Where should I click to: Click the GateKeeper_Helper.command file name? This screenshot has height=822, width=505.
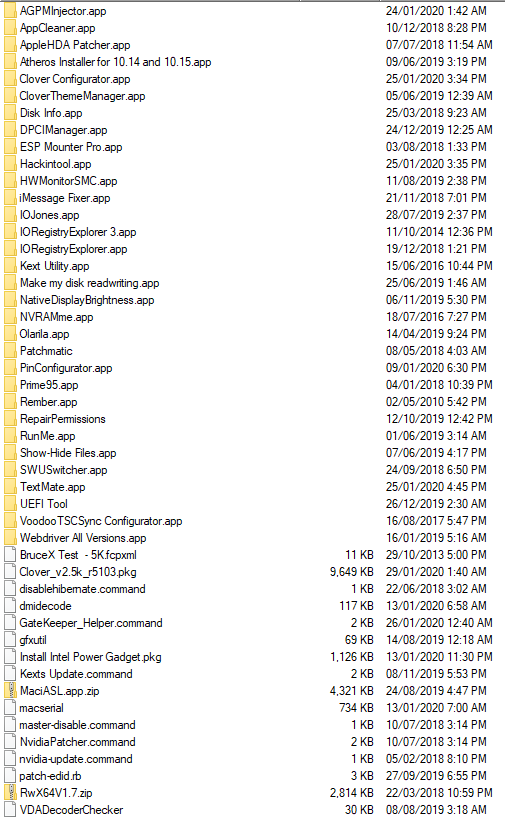[x=91, y=623]
